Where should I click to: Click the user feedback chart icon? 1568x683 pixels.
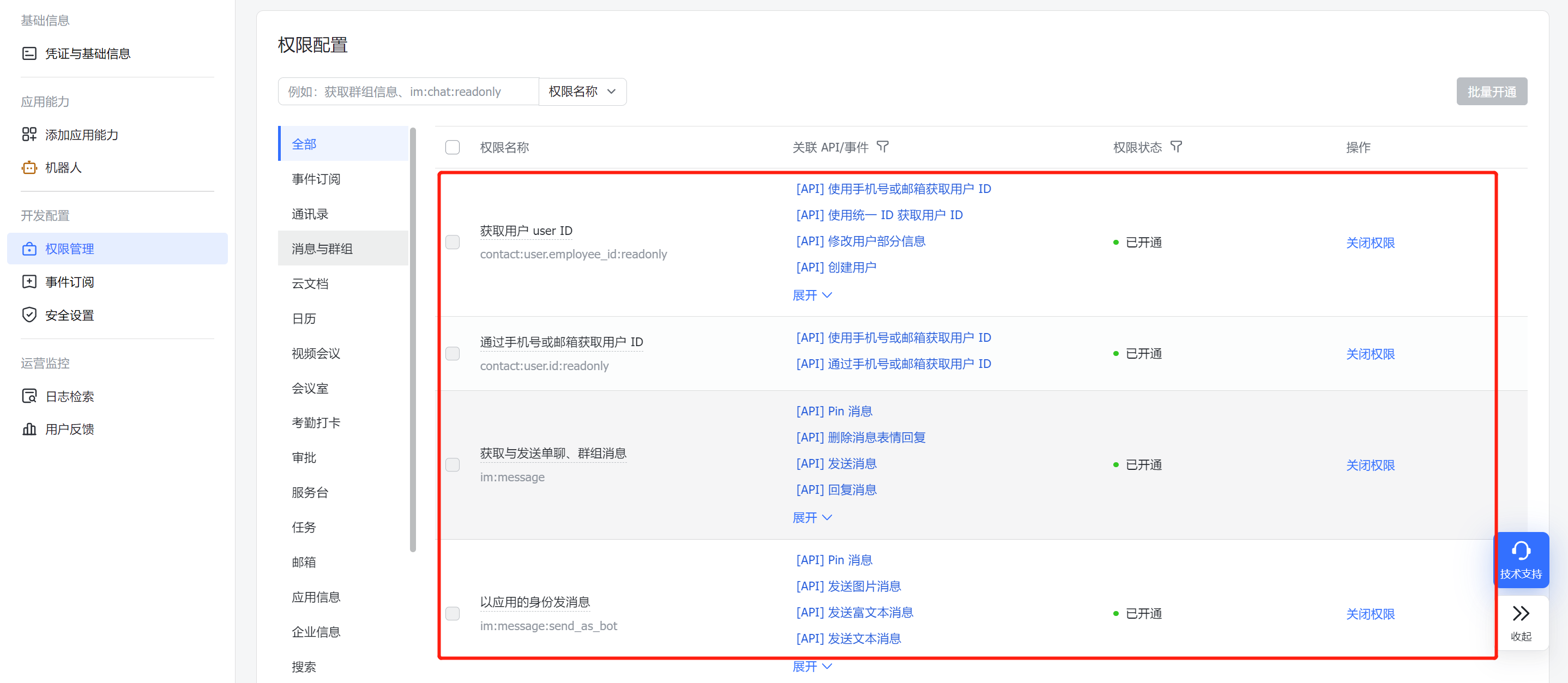[x=28, y=429]
